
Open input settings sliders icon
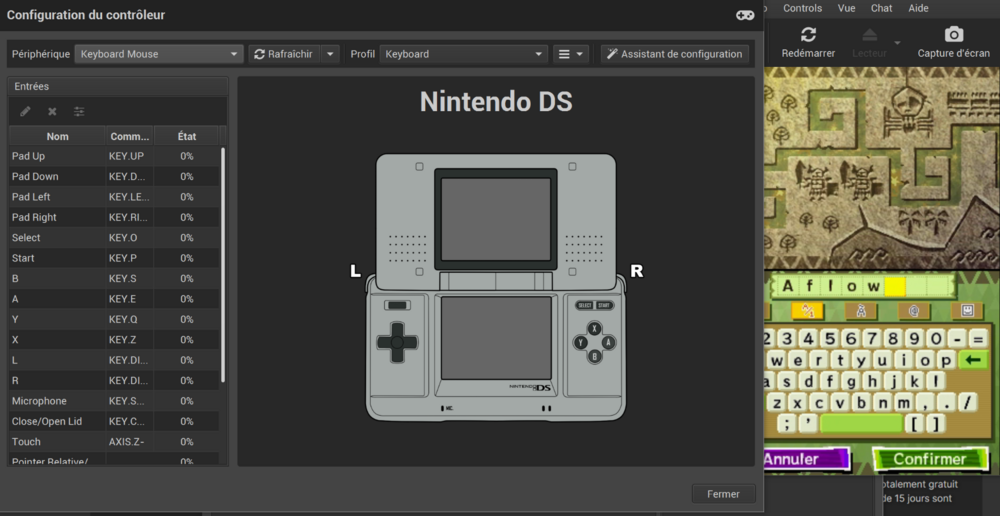[x=79, y=112]
